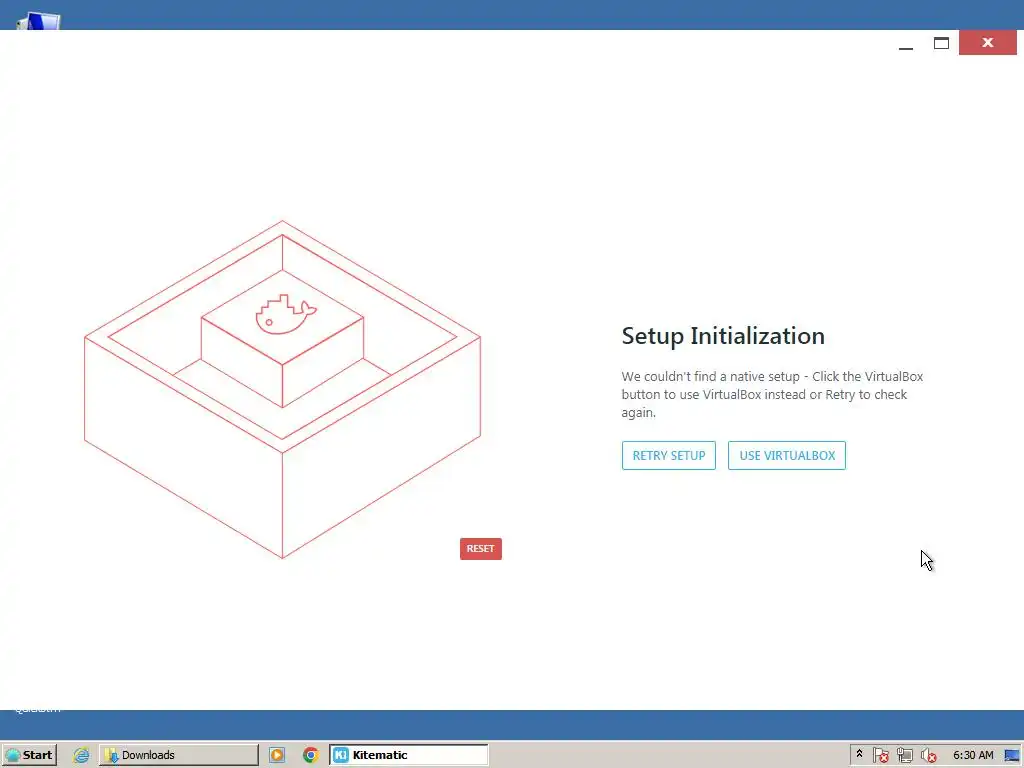Click the Docker whale box illustration
This screenshot has width=1024, height=768.
pyautogui.click(x=282, y=389)
